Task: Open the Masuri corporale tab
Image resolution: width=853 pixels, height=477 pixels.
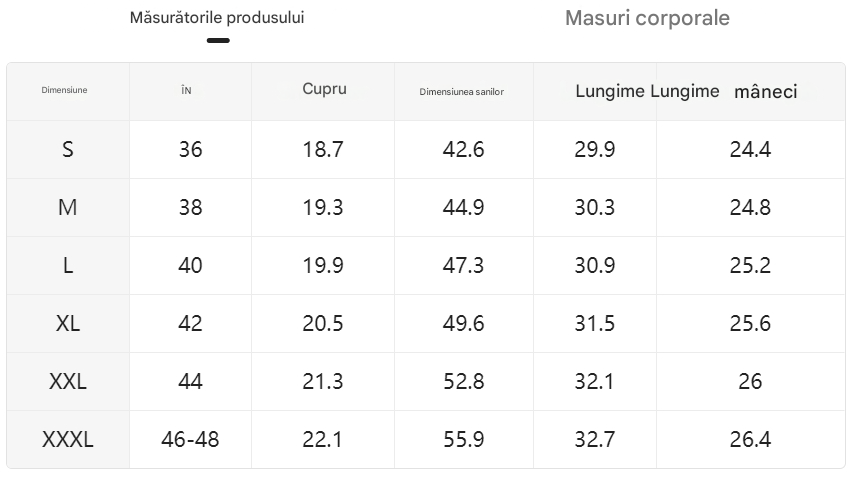Action: click(647, 18)
